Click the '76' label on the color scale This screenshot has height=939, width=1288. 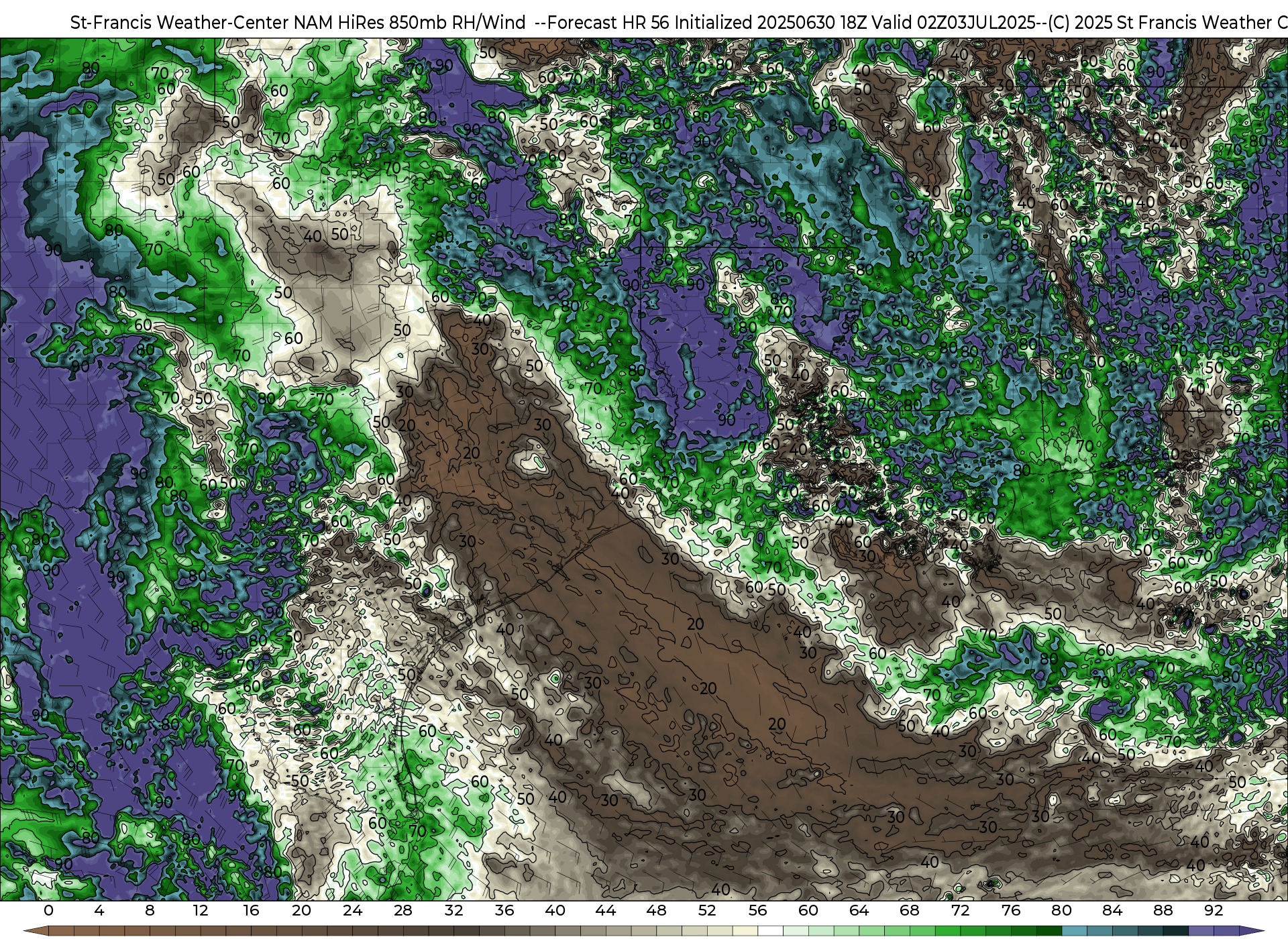[1011, 911]
